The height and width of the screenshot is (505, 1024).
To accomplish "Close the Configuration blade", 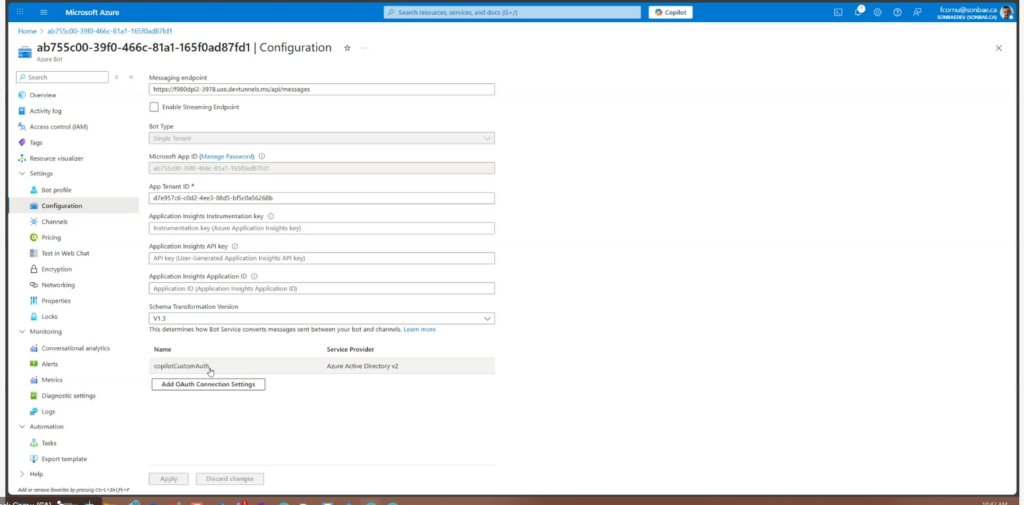I will click(998, 48).
